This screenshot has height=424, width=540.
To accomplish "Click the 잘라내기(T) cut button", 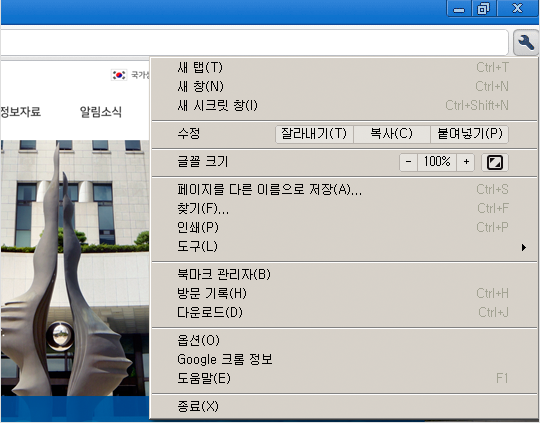I will click(314, 134).
